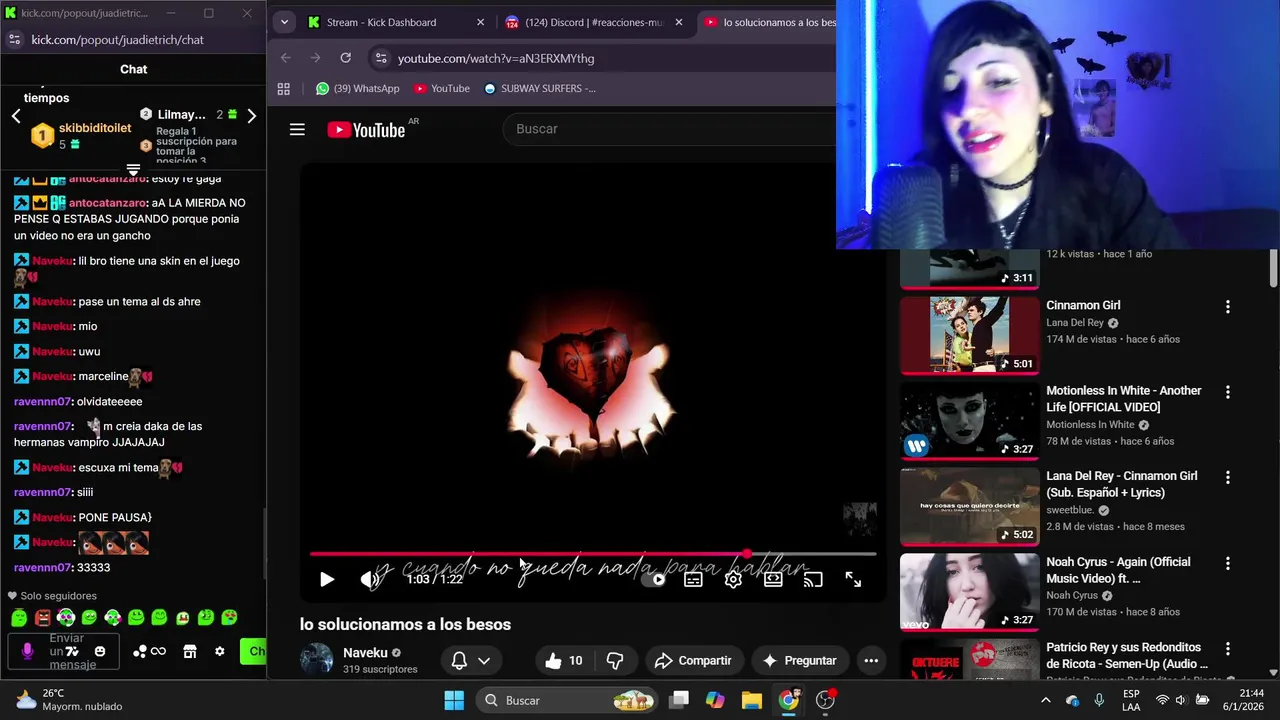Viewport: 1280px width, 720px height.
Task: Open the SUBWAY SURFERS bookmark
Action: pos(540,88)
